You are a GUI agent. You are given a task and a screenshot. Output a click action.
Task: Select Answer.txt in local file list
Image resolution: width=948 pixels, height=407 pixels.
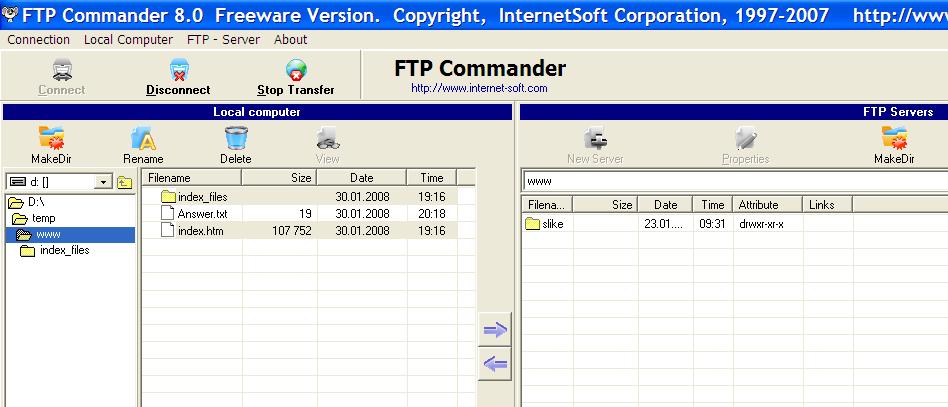point(202,214)
